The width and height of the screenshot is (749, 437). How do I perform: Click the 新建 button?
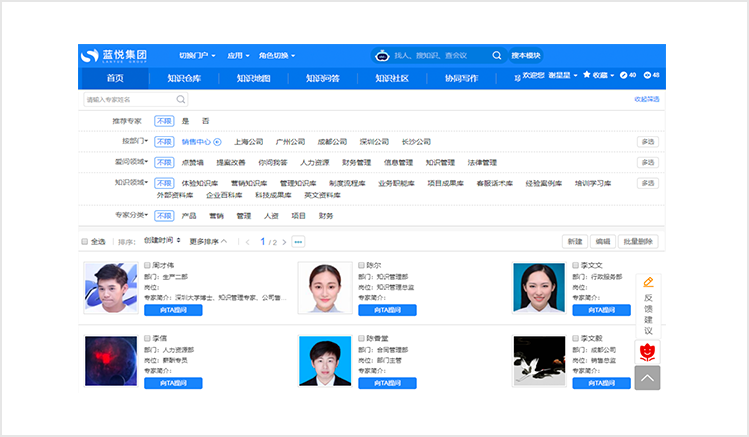(574, 242)
